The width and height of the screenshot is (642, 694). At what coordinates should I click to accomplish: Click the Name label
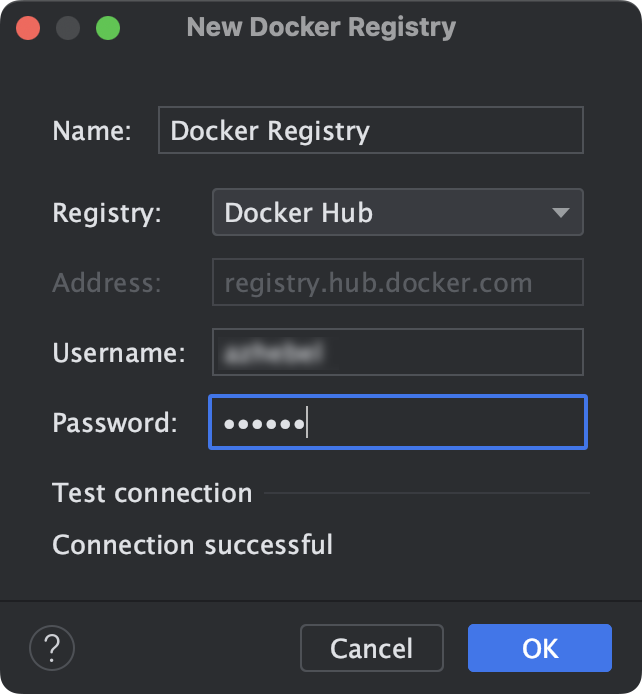92,131
